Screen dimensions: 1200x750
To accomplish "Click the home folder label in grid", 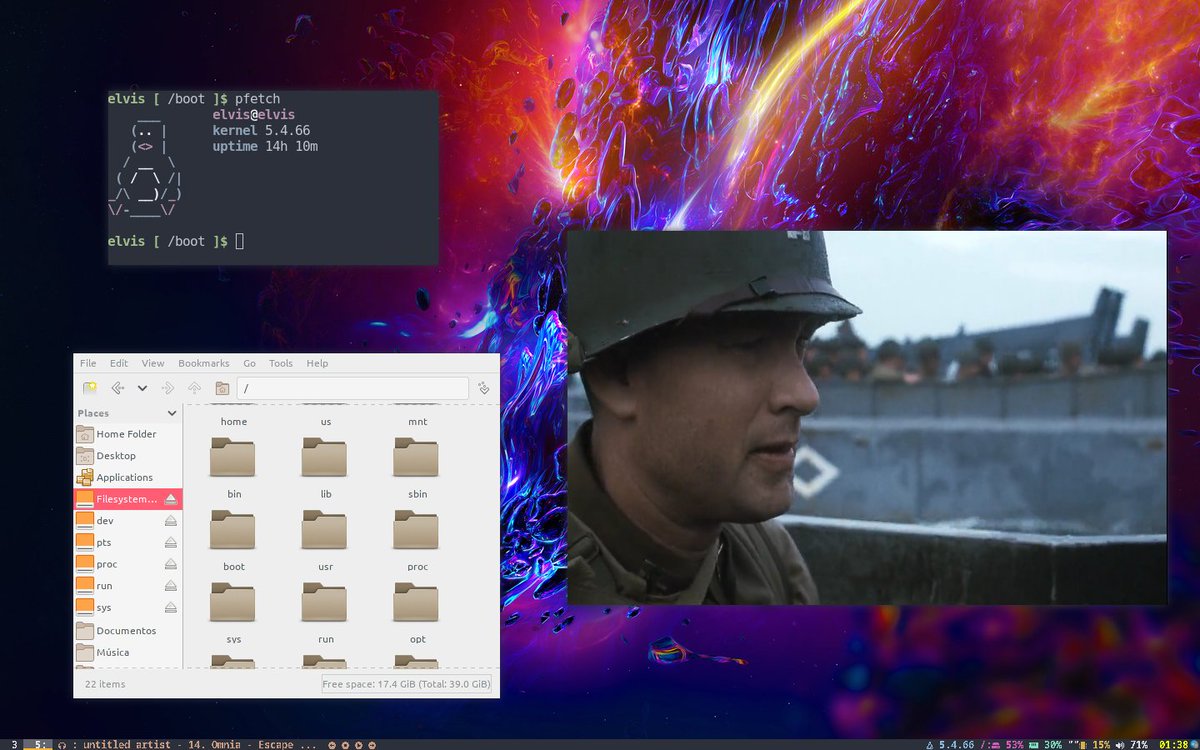I will [234, 422].
